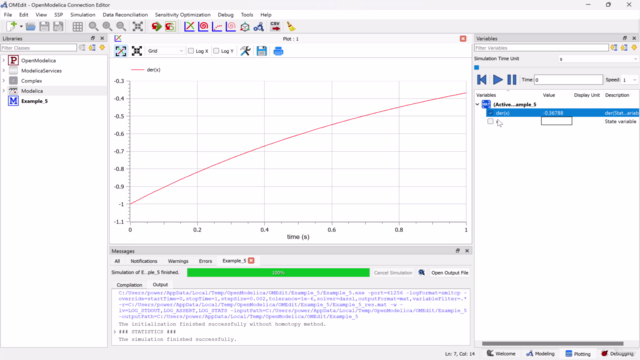Click the Save As toolbar icon
Image resolution: width=640 pixels, height=360 pixels.
click(x=58, y=27)
